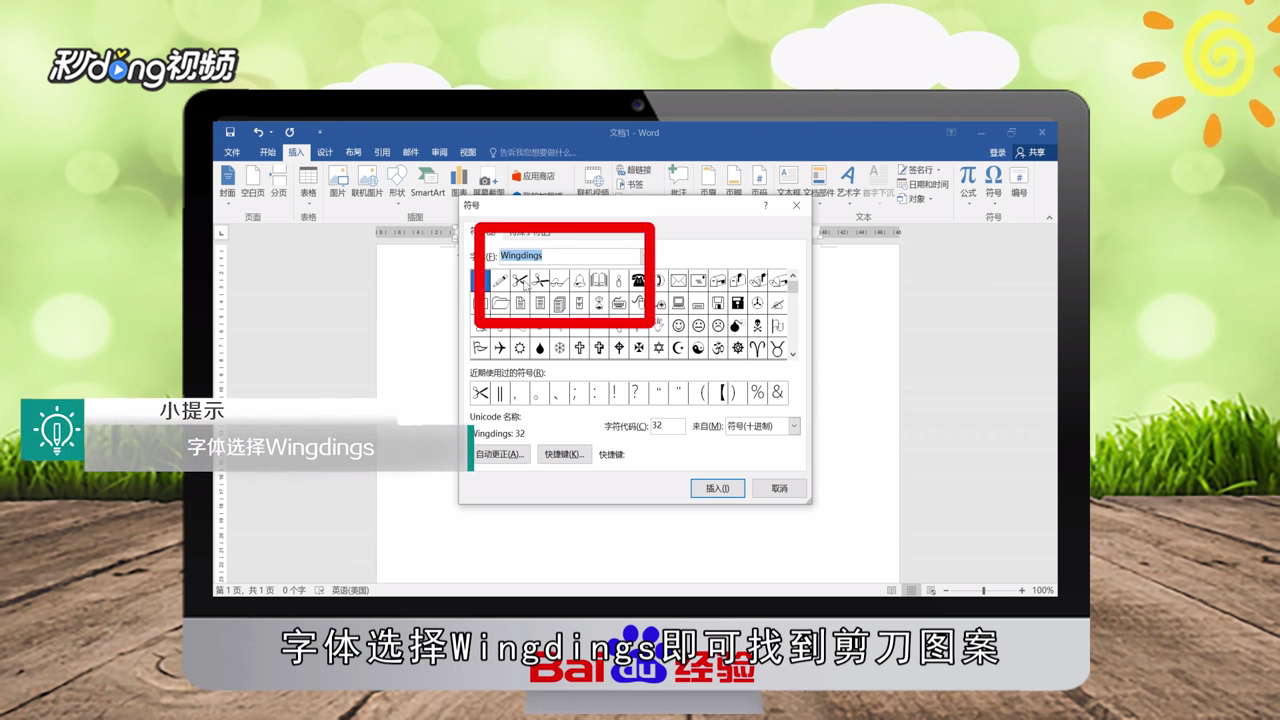Select the Star of David symbol
This screenshot has height=720, width=1280.
pyautogui.click(x=658, y=348)
